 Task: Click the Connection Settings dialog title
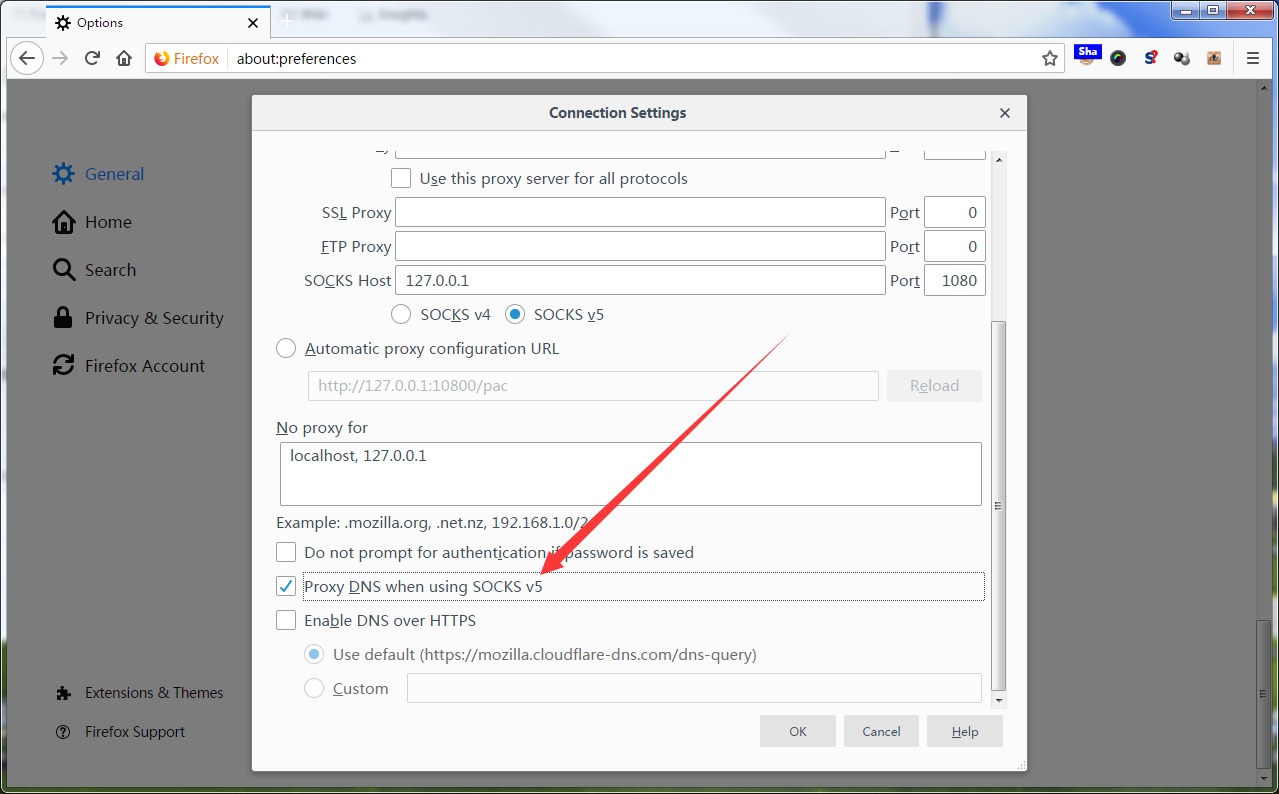coord(618,113)
